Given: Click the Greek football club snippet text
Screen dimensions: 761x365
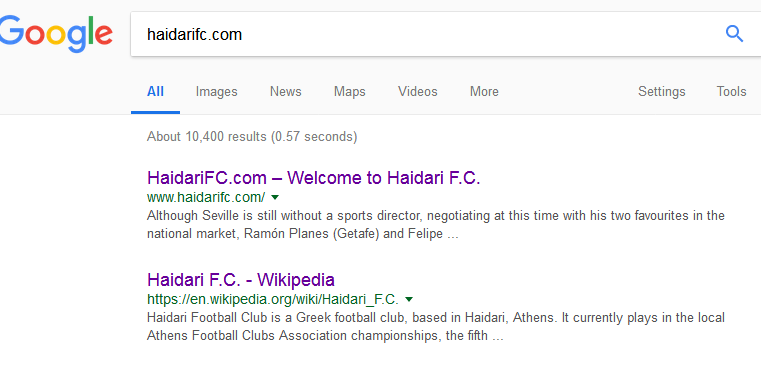Looking at the screenshot, I should pyautogui.click(x=436, y=327).
